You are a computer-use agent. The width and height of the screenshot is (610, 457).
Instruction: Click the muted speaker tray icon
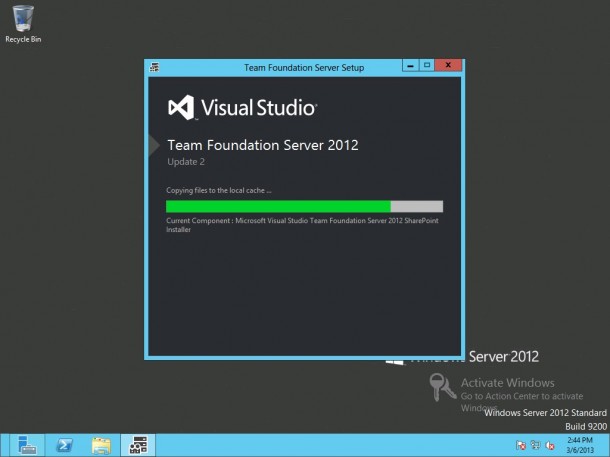coord(550,445)
